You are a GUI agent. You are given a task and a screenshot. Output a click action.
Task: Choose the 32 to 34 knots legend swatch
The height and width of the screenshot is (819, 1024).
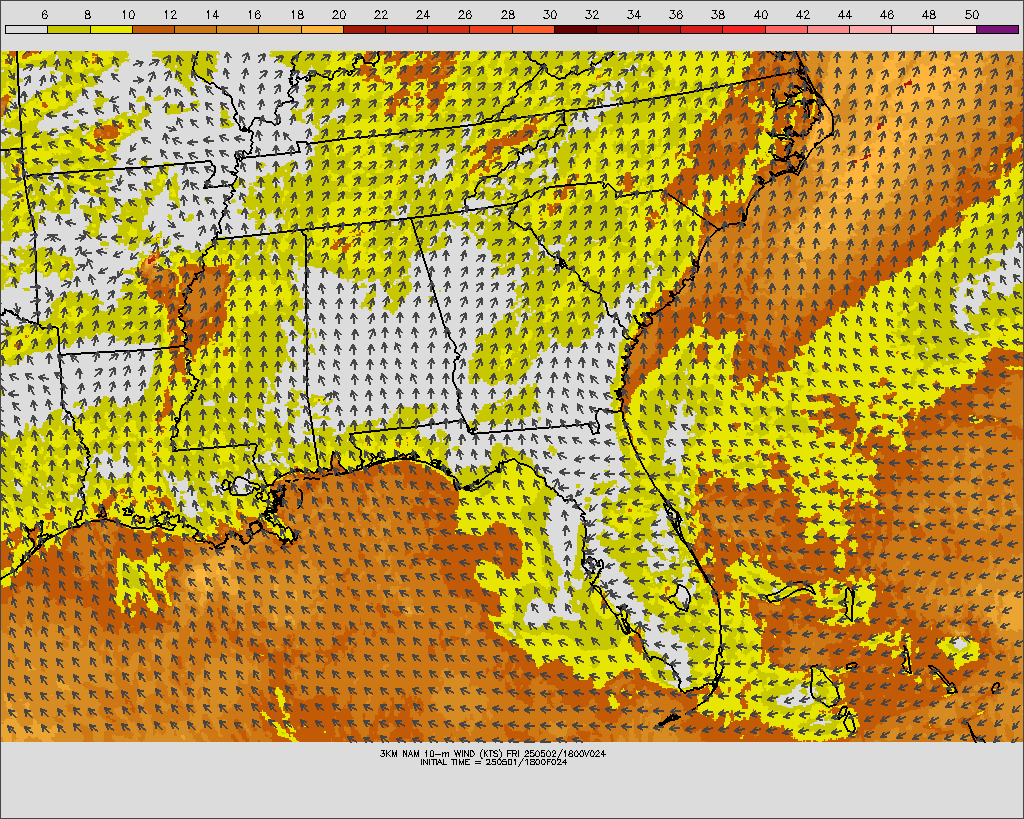[618, 29]
